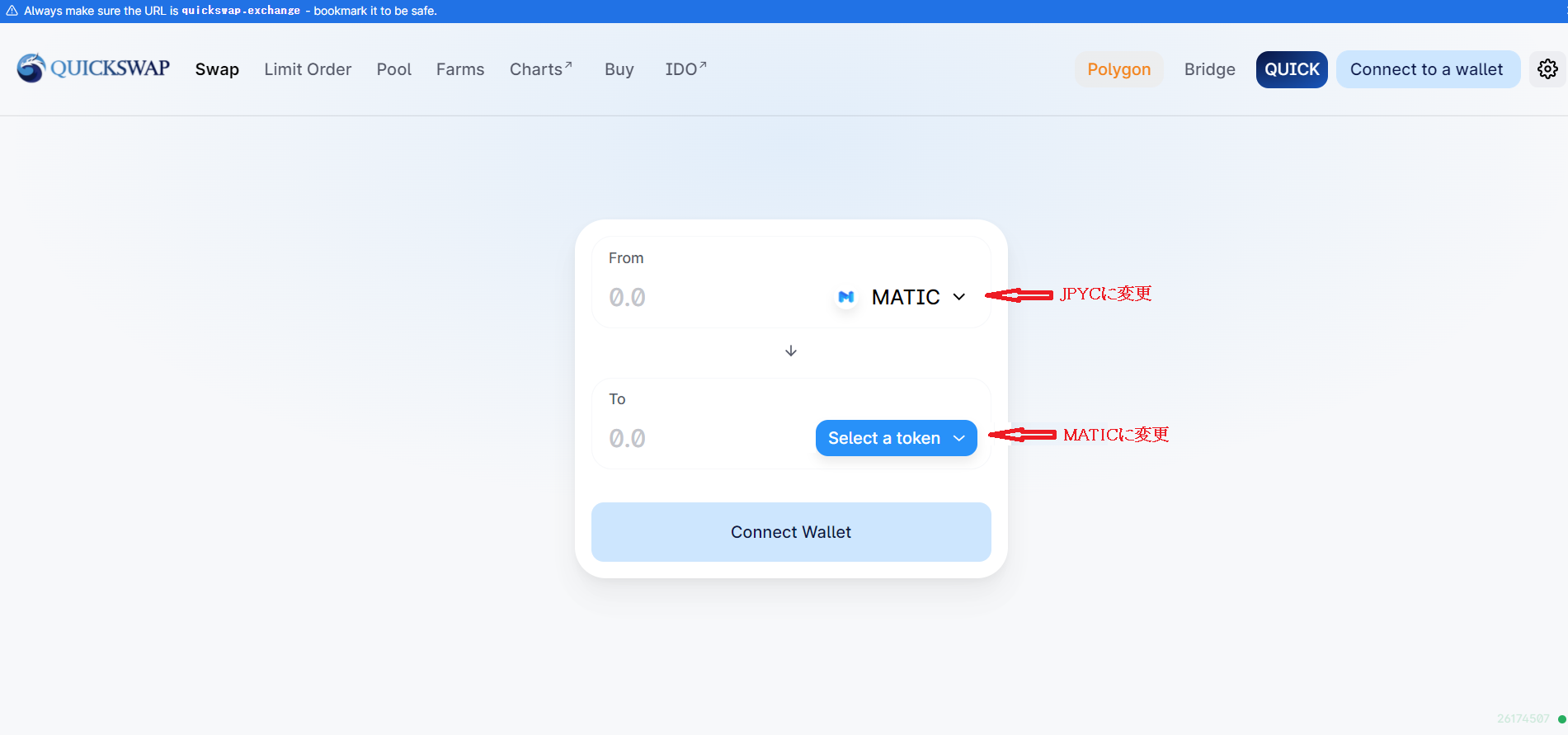
Task: Open the Select a token dropdown
Action: click(x=897, y=438)
